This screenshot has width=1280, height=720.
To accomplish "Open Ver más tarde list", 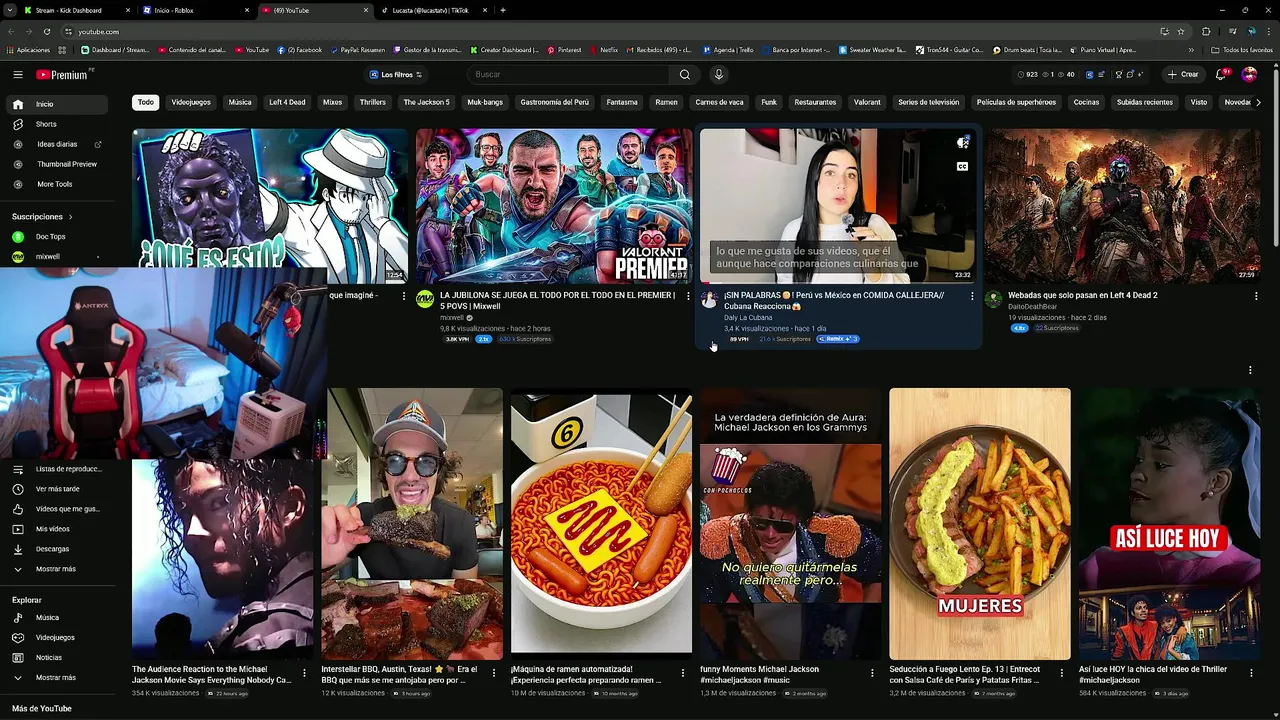I will pyautogui.click(x=56, y=489).
